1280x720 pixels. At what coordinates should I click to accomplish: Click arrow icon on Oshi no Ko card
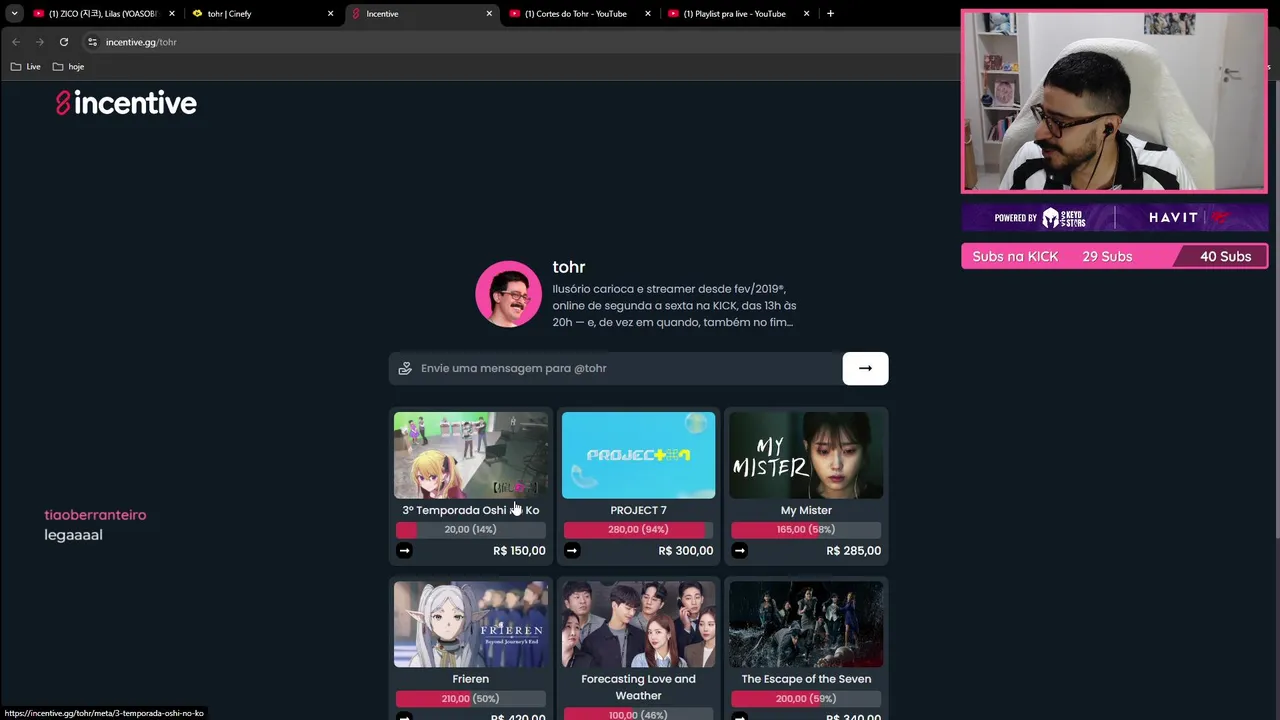[404, 550]
